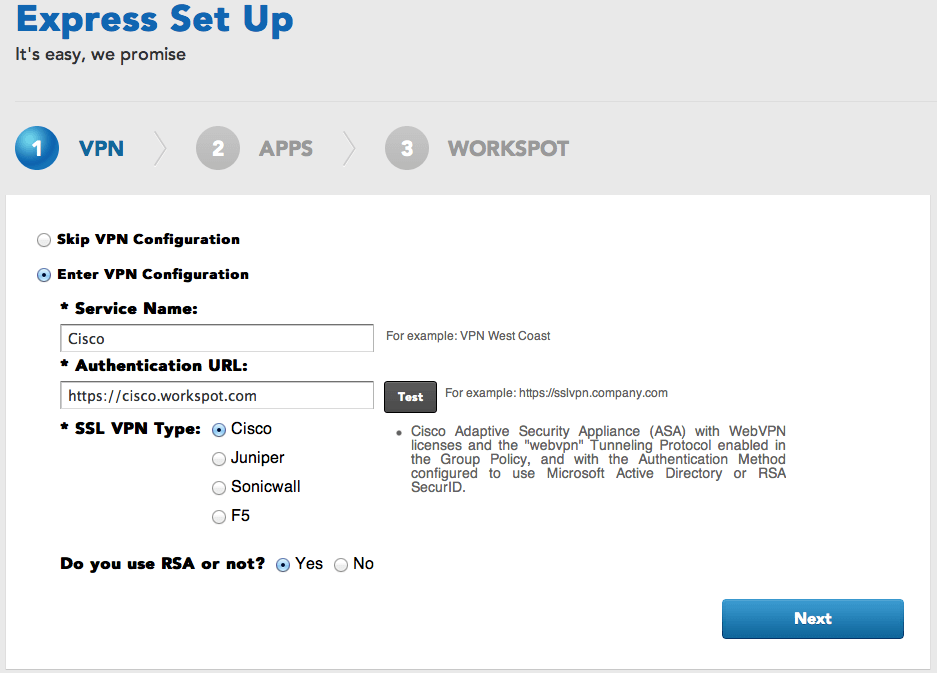This screenshot has height=673, width=937.
Task: Choose Juniper as SSL VPN type
Action: (x=219, y=458)
